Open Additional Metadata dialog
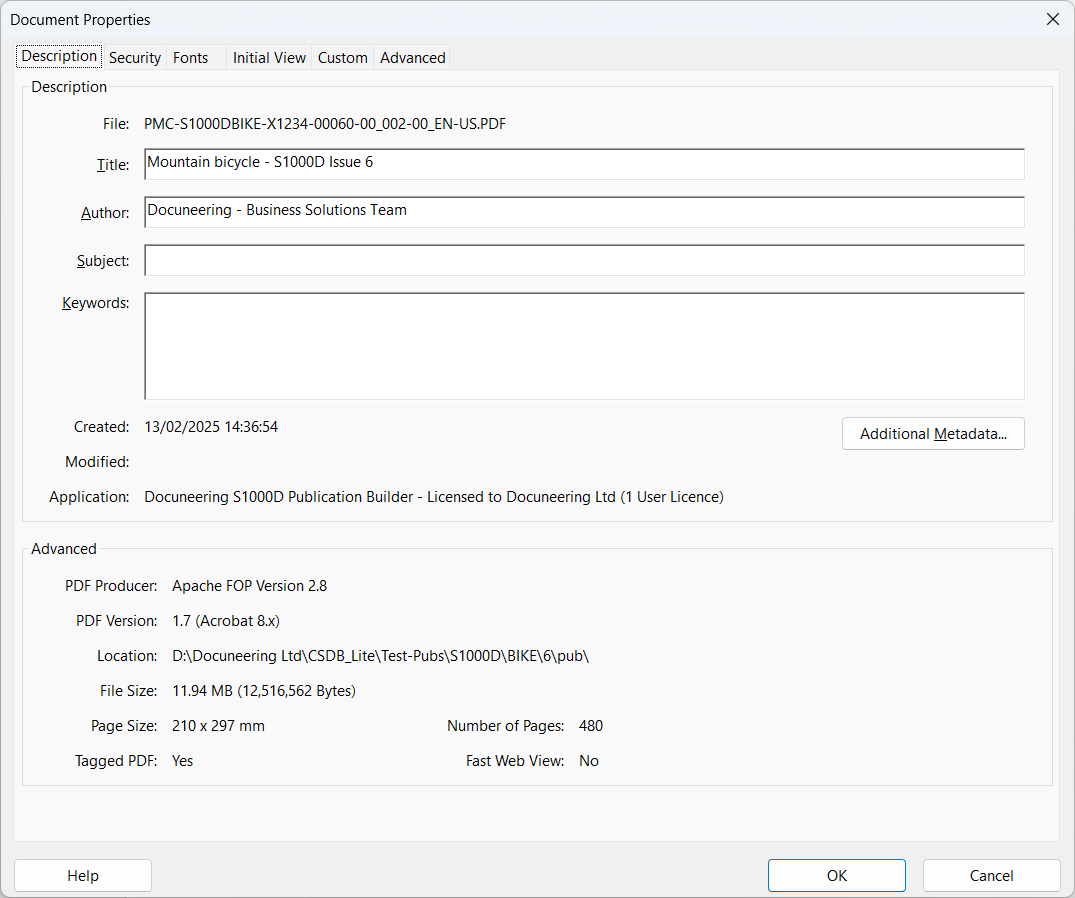The width and height of the screenshot is (1075, 898). pos(933,434)
